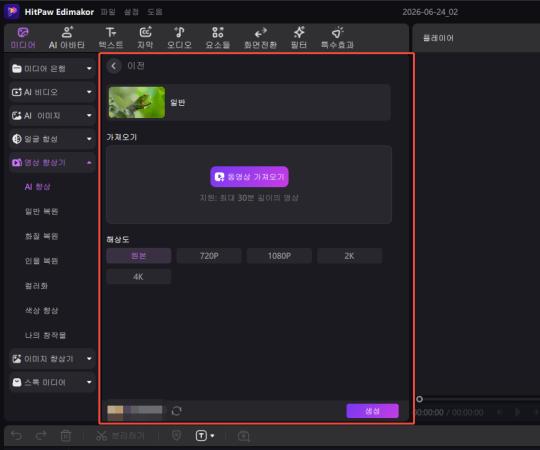Viewport: 540px width, 450px height.
Task: Click the blurred account credits box
Action: pos(135,410)
